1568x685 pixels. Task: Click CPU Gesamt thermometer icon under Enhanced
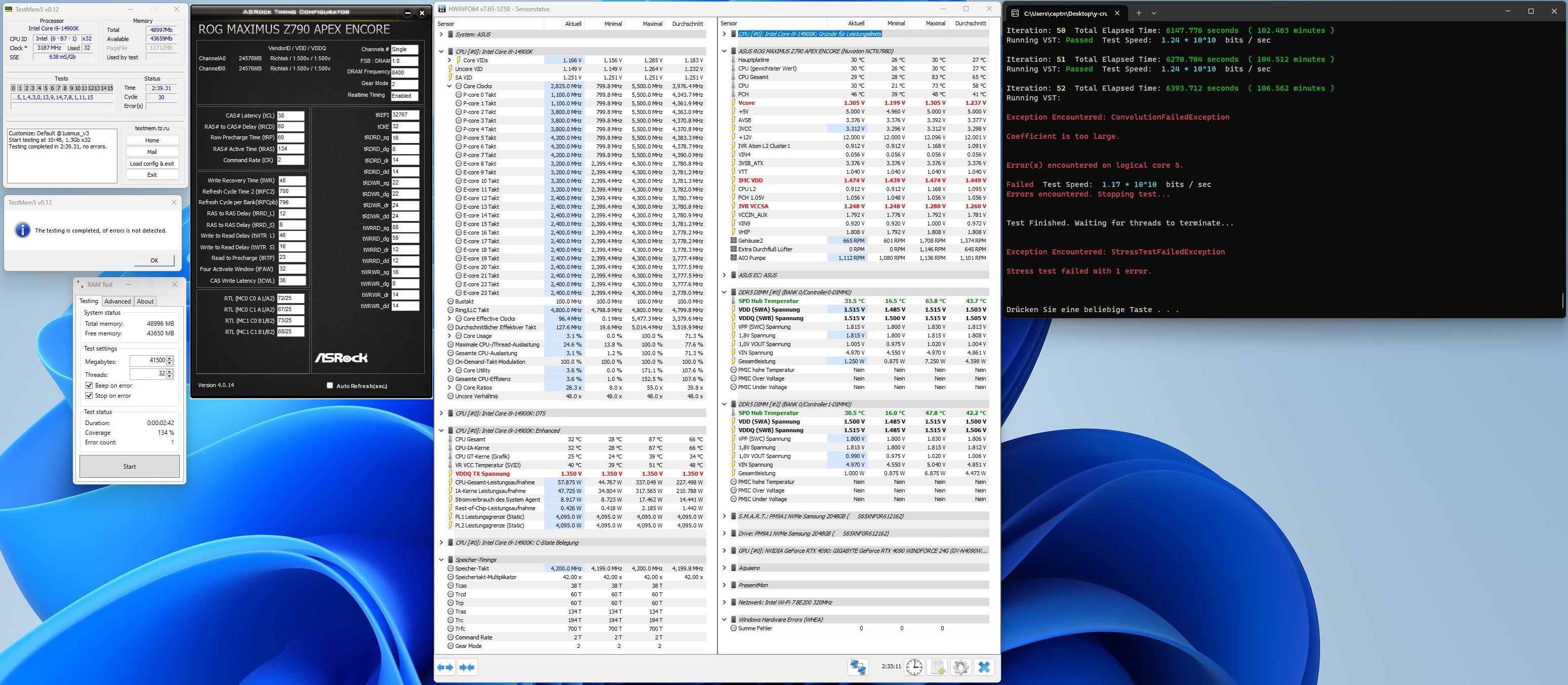[x=451, y=439]
